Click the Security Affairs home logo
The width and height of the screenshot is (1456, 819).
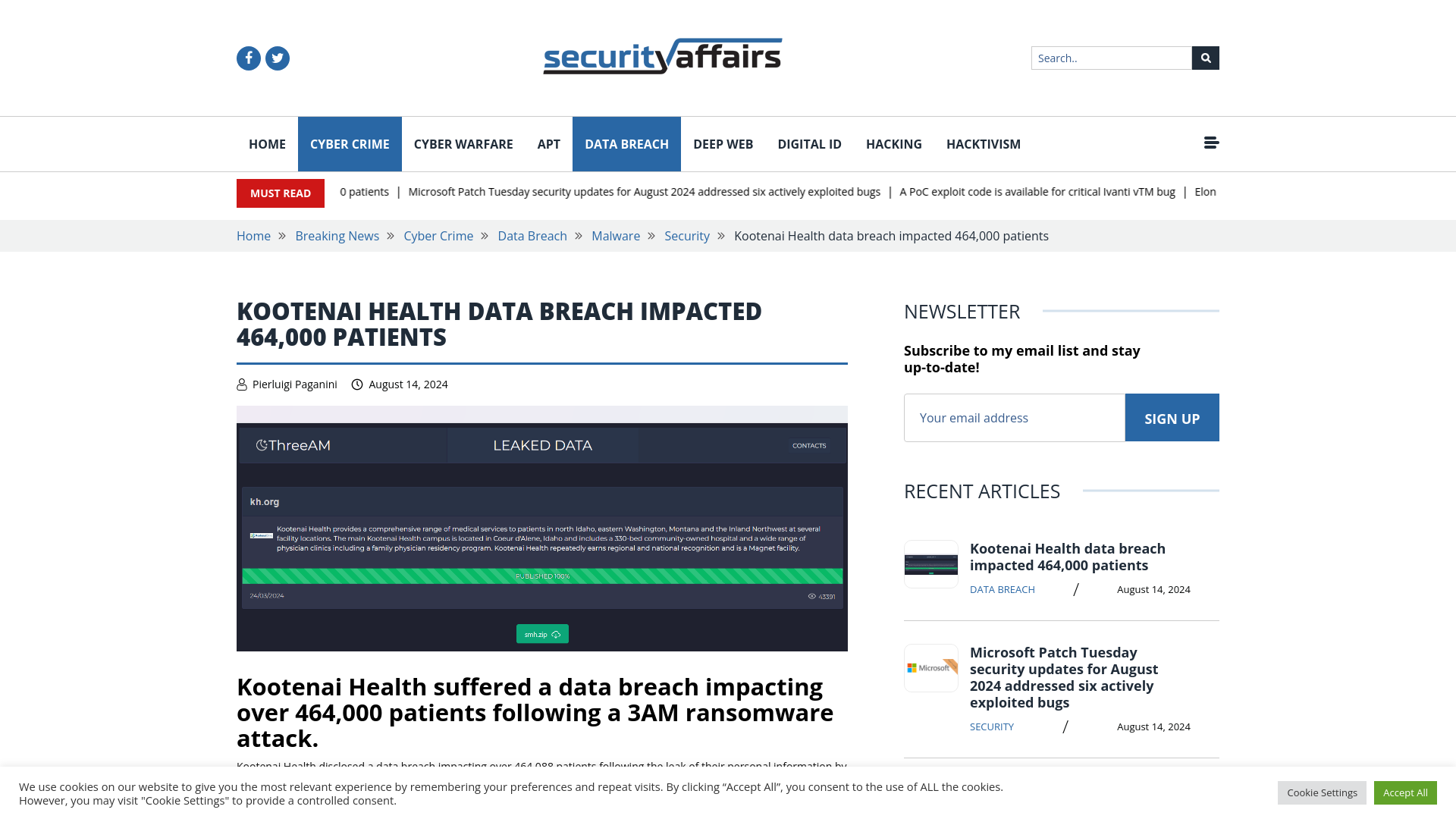tap(661, 56)
